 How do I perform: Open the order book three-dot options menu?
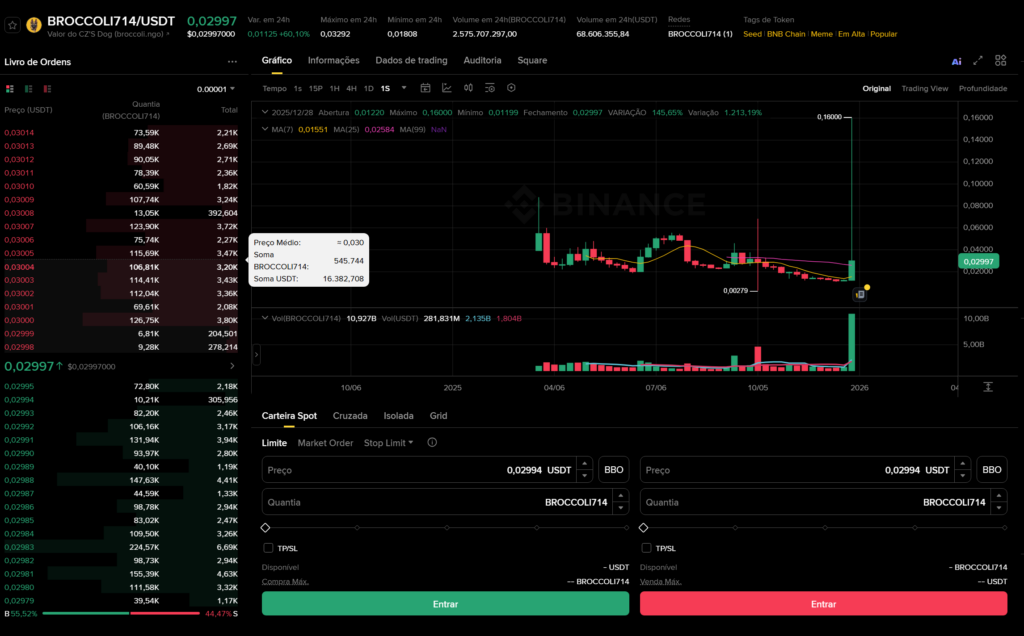[232, 62]
